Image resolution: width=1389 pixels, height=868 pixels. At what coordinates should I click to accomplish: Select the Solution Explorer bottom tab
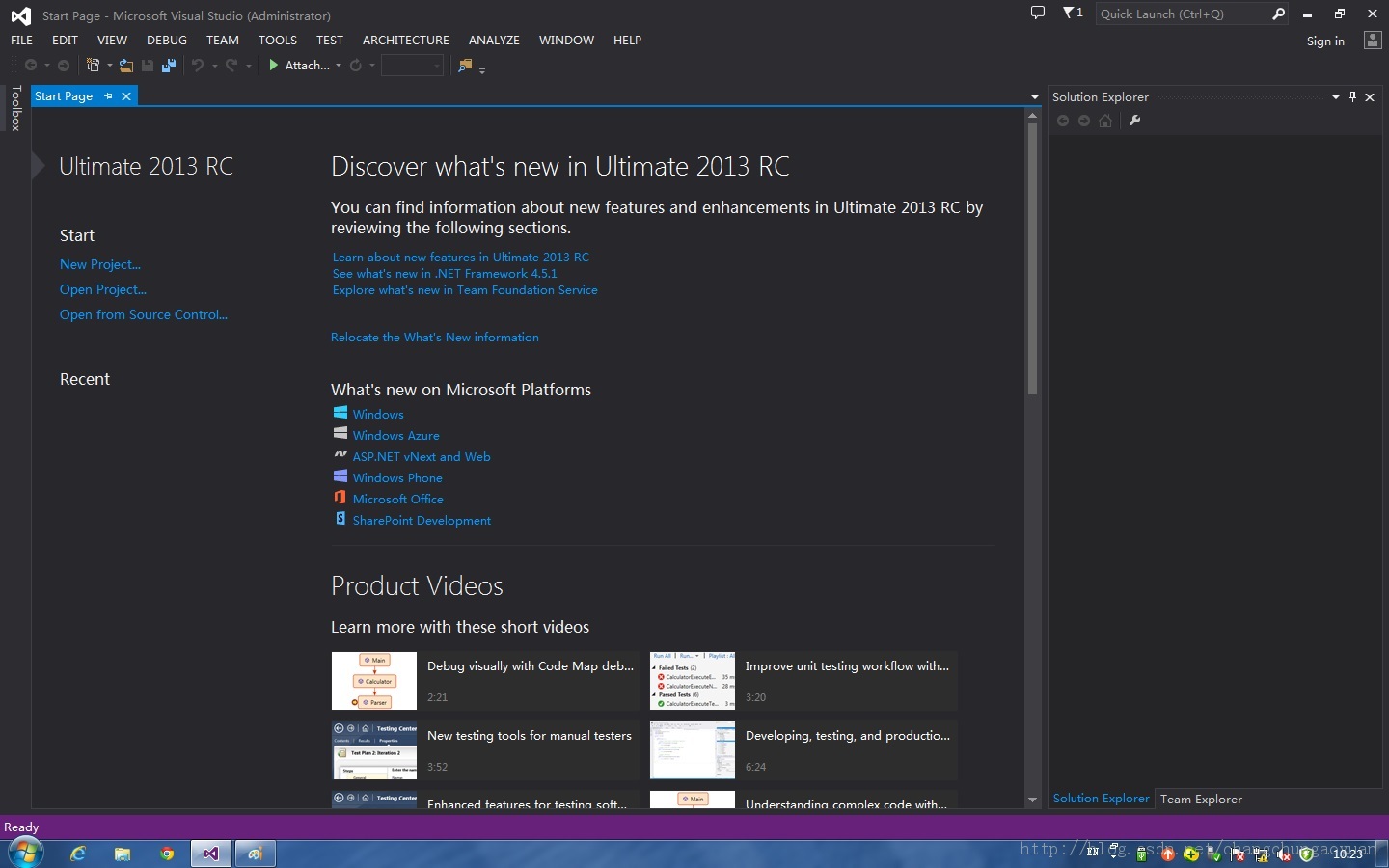tap(1101, 799)
